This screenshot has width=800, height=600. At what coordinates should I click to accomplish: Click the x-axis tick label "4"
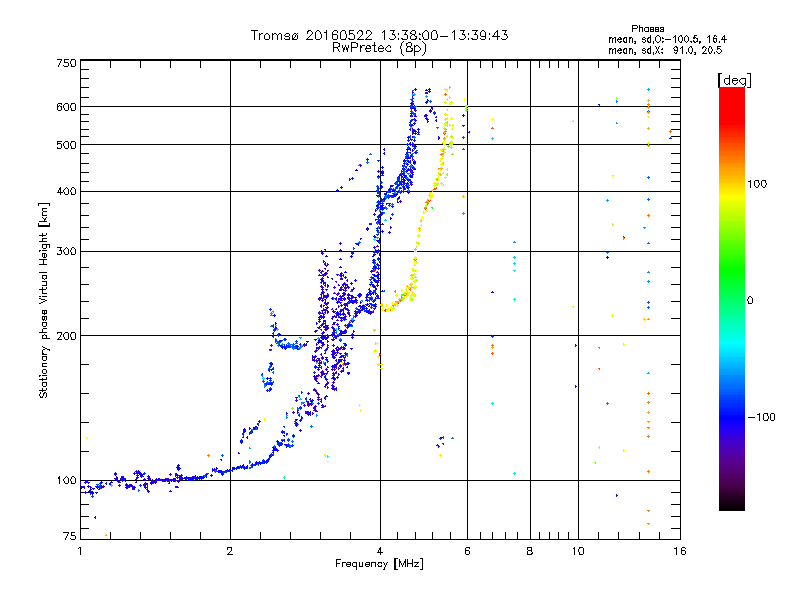pos(380,551)
